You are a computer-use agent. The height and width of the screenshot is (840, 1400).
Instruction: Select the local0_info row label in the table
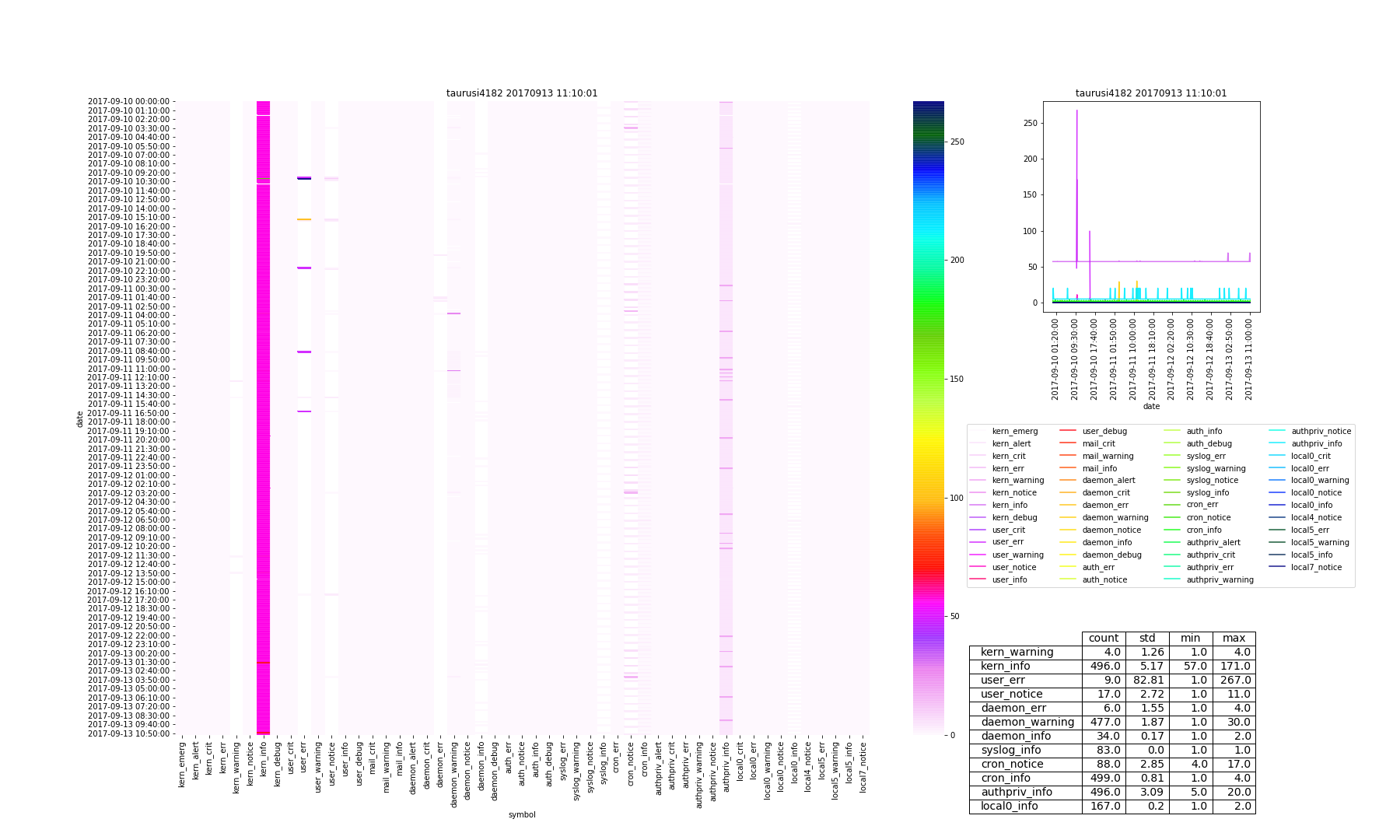(1009, 806)
